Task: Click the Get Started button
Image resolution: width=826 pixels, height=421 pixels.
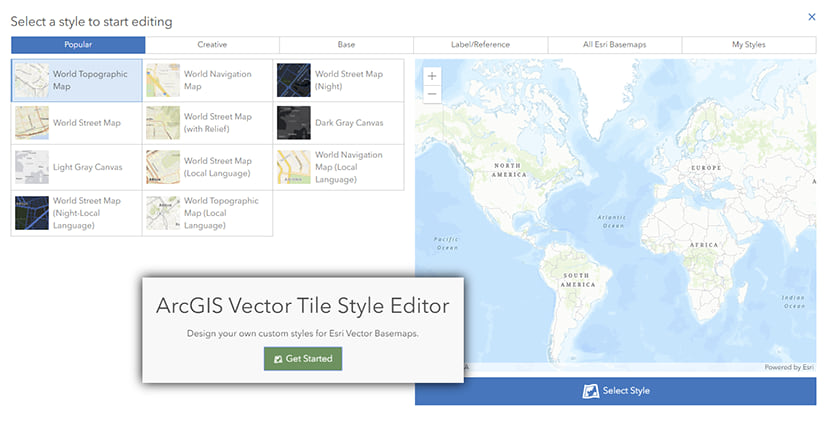Action: [x=303, y=358]
